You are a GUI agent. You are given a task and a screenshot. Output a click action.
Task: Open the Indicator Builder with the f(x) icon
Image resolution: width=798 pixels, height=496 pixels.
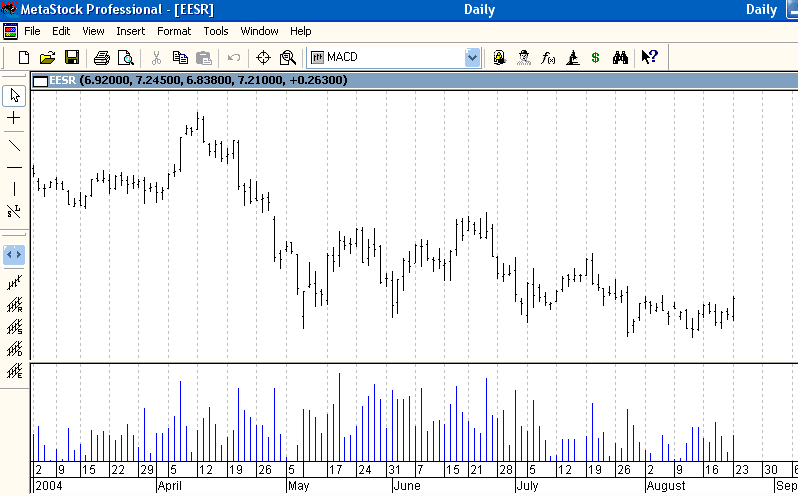click(548, 57)
